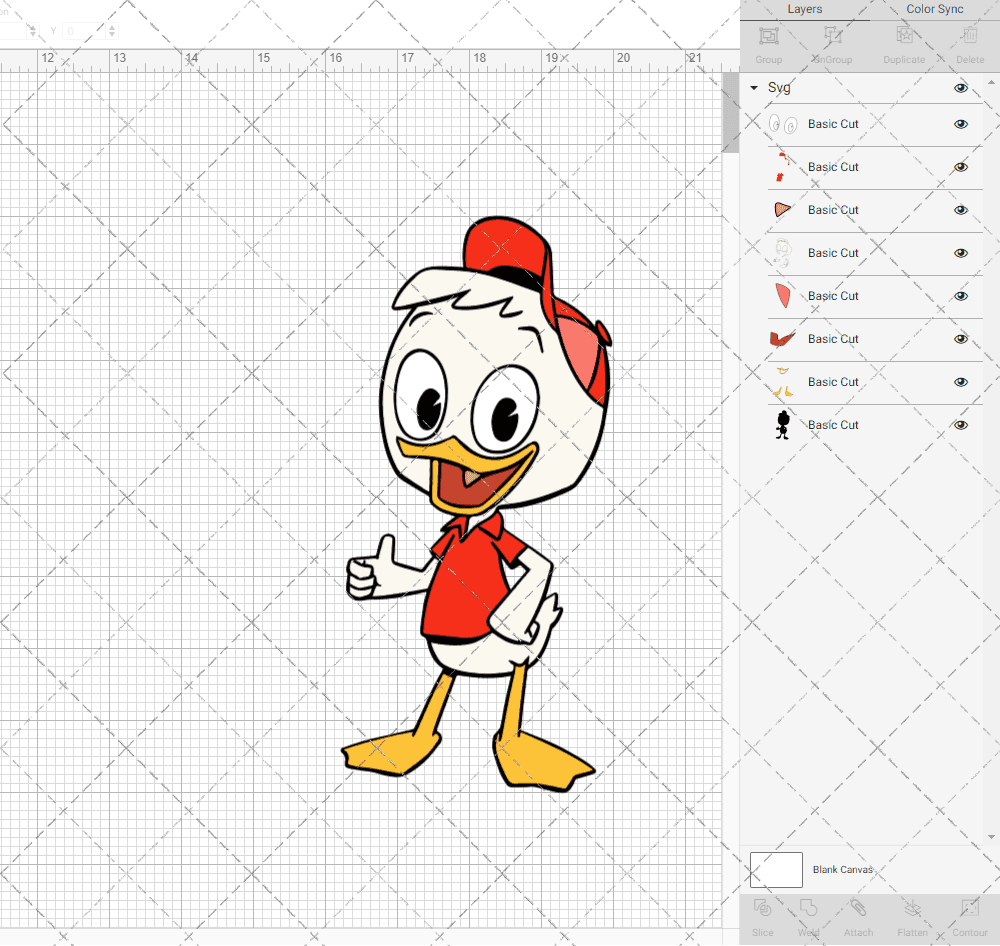This screenshot has width=1000, height=946.
Task: Click the Duplicate layer icon
Action: pyautogui.click(x=904, y=36)
